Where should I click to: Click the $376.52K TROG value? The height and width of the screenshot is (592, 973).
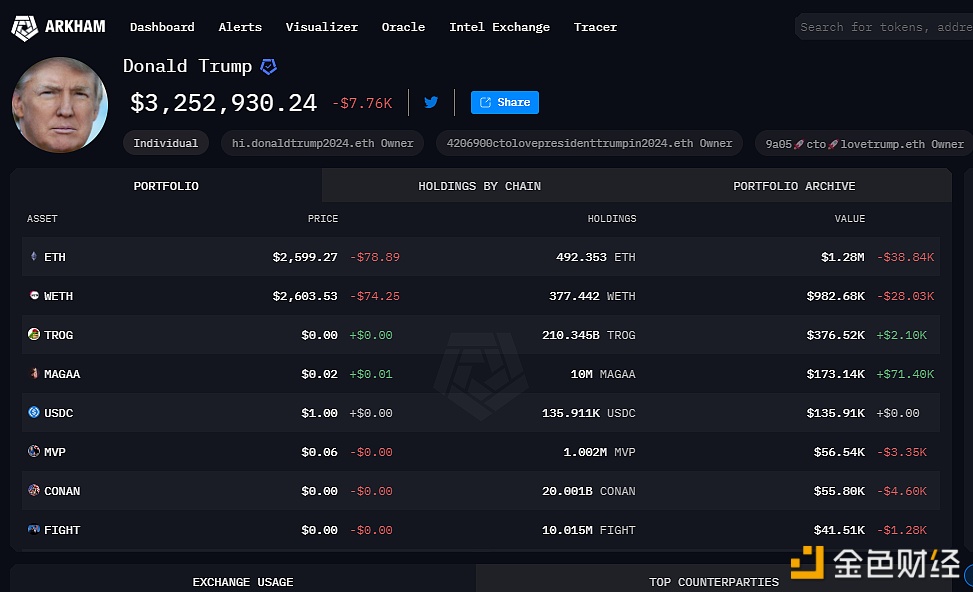tap(836, 335)
